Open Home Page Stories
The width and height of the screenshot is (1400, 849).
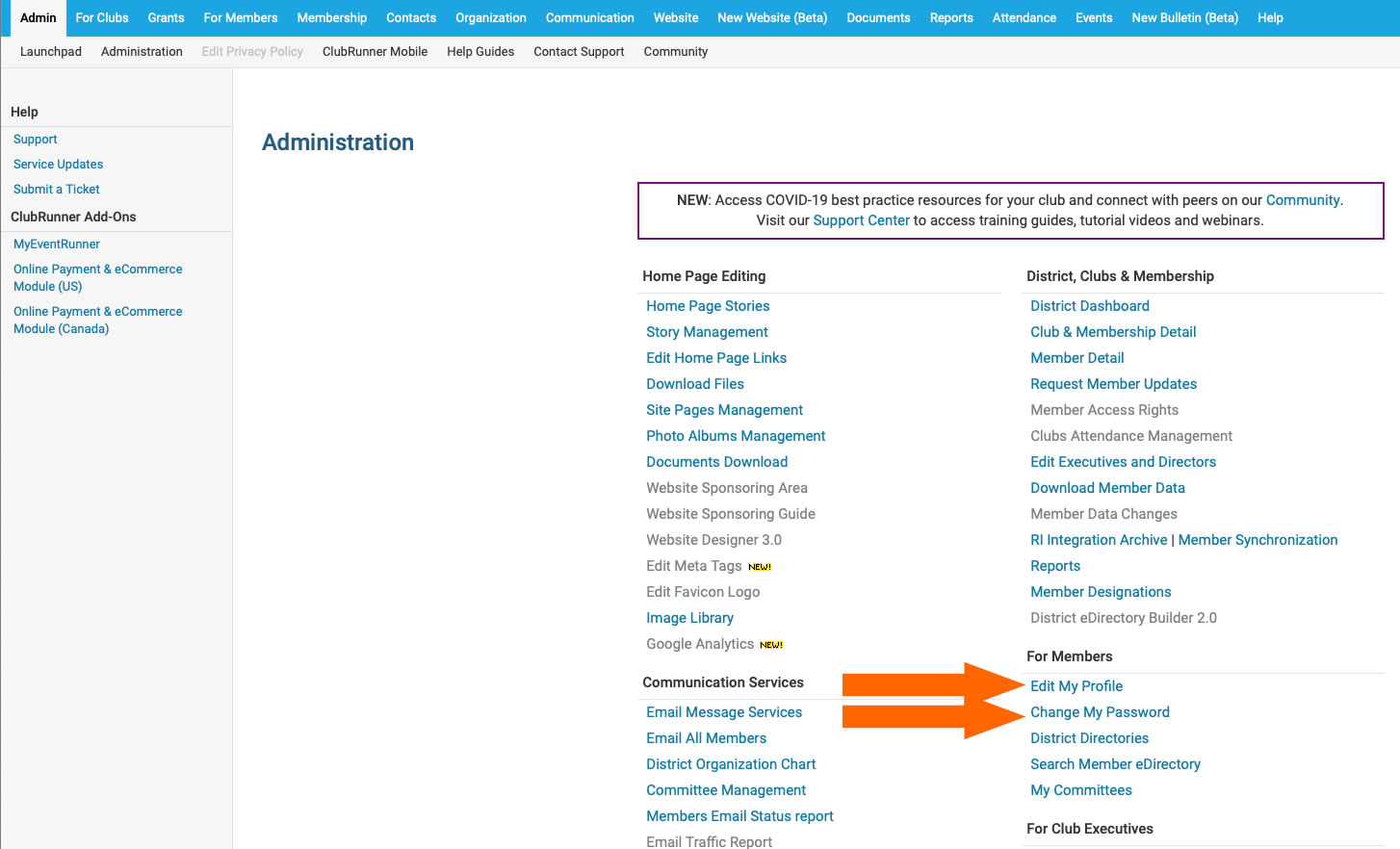[708, 305]
